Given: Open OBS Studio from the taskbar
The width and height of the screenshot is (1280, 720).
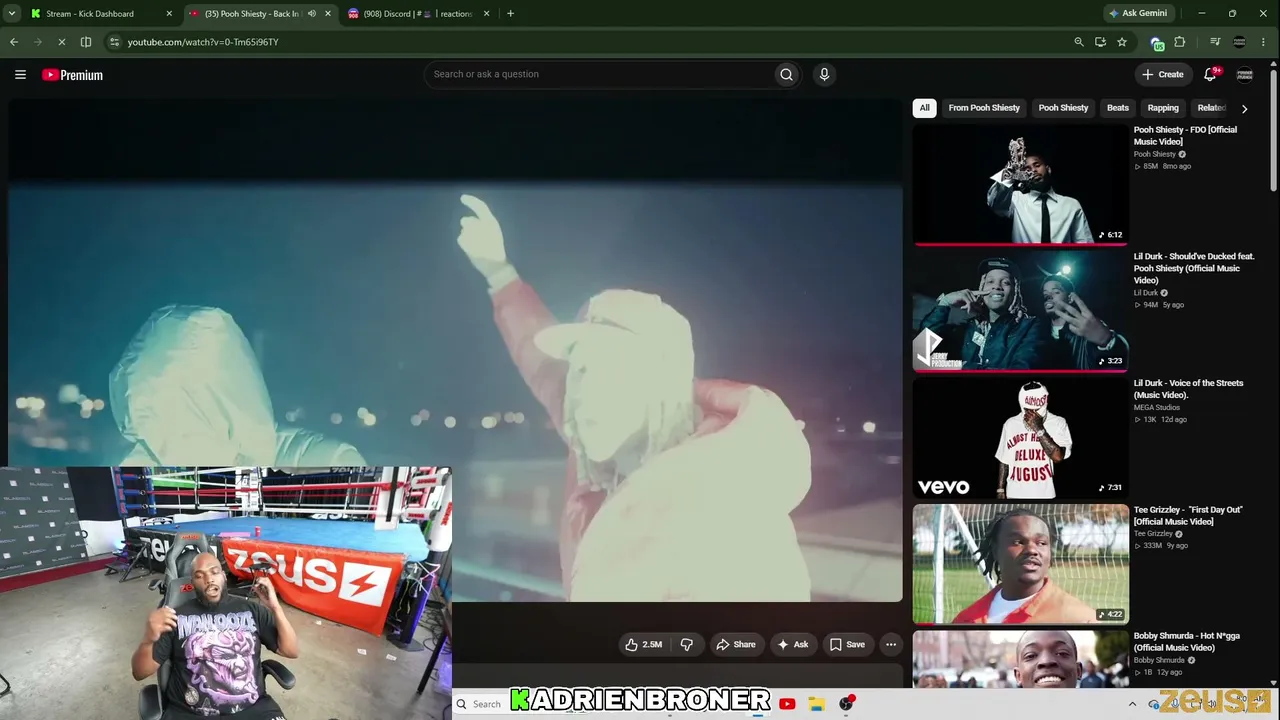Looking at the screenshot, I should (846, 704).
